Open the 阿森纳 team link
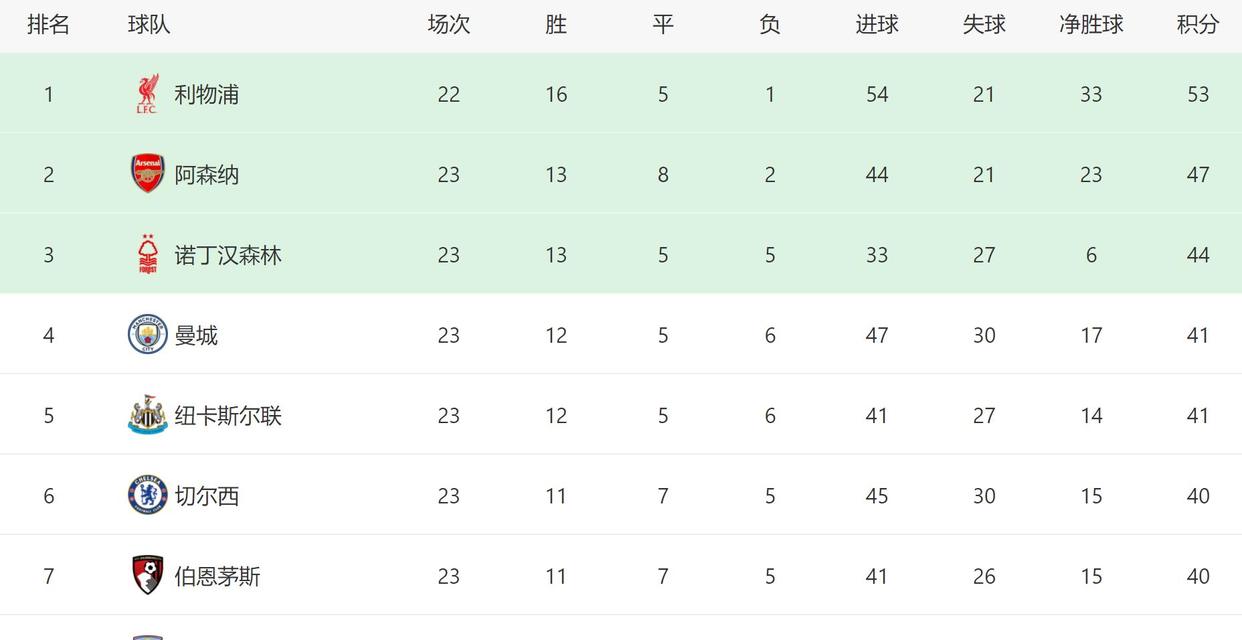Viewport: 1242px width, 640px height. 207,175
